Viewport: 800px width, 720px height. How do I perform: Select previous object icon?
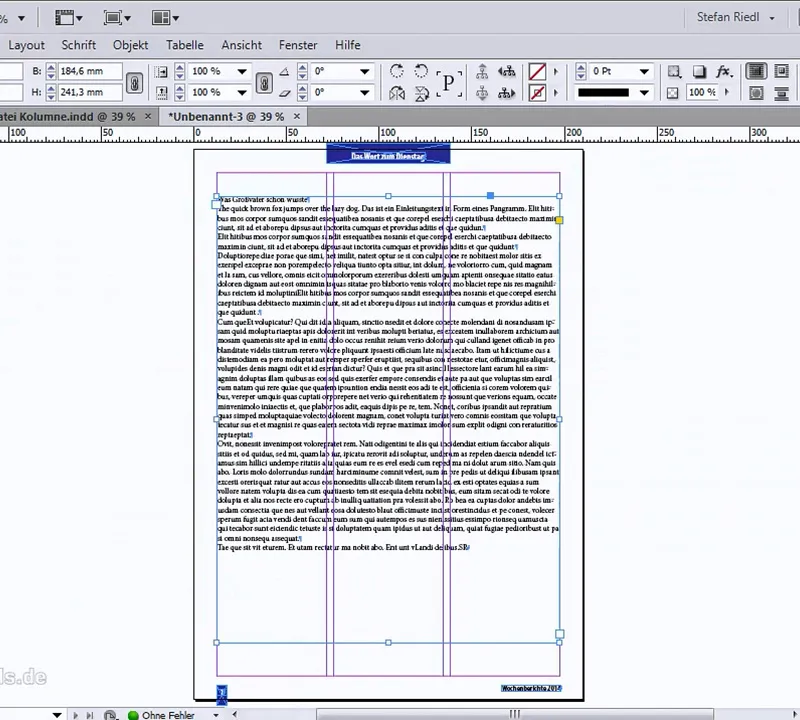pyautogui.click(x=506, y=71)
